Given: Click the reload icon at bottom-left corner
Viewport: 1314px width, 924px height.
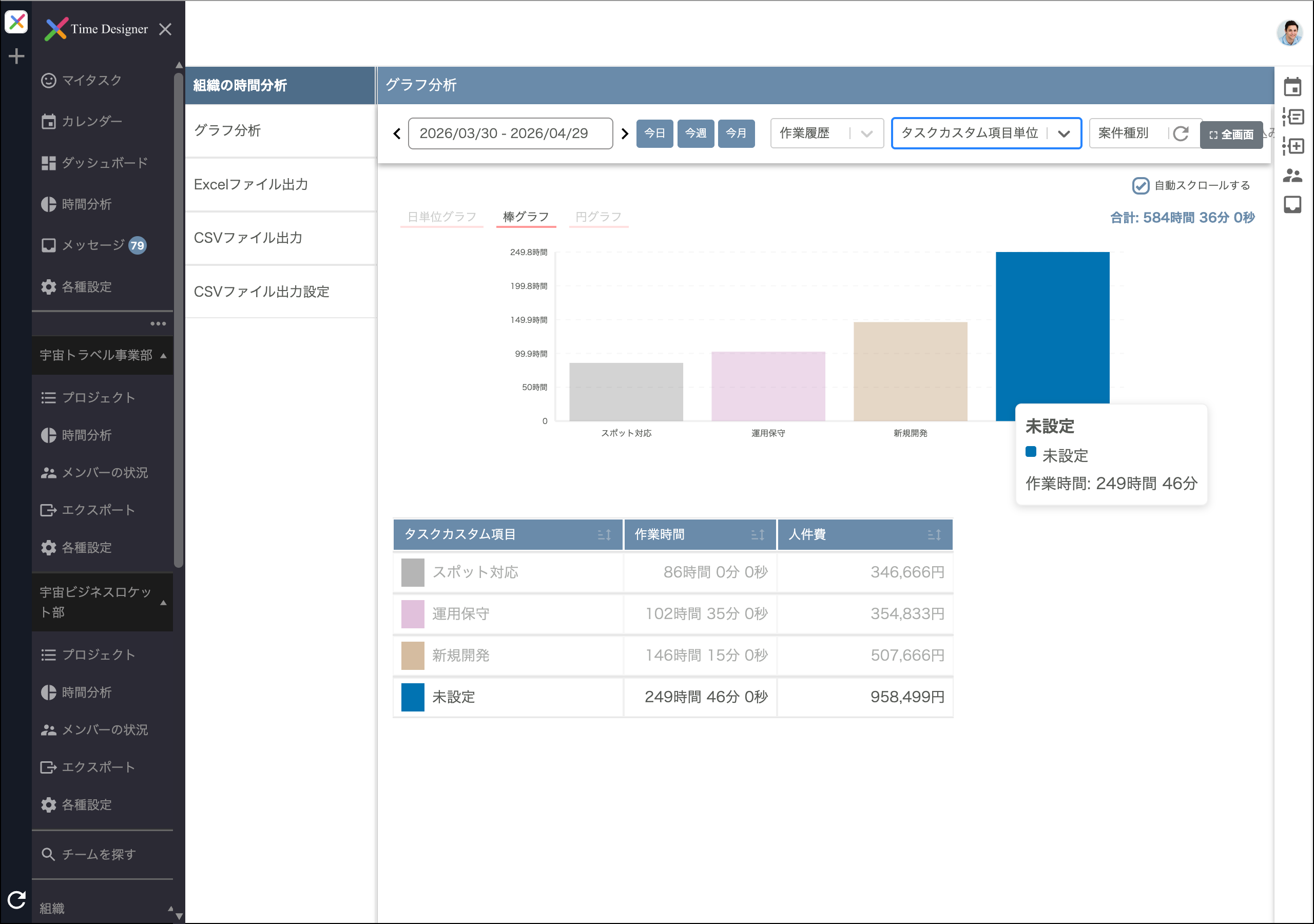Looking at the screenshot, I should coord(16,900).
